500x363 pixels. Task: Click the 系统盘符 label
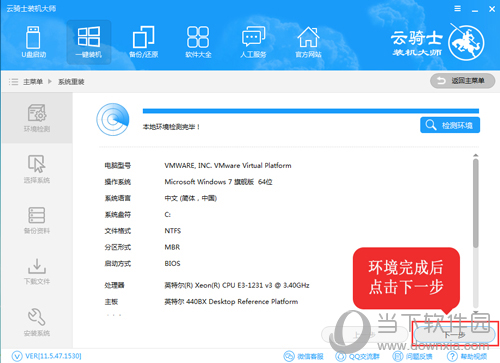click(118, 214)
